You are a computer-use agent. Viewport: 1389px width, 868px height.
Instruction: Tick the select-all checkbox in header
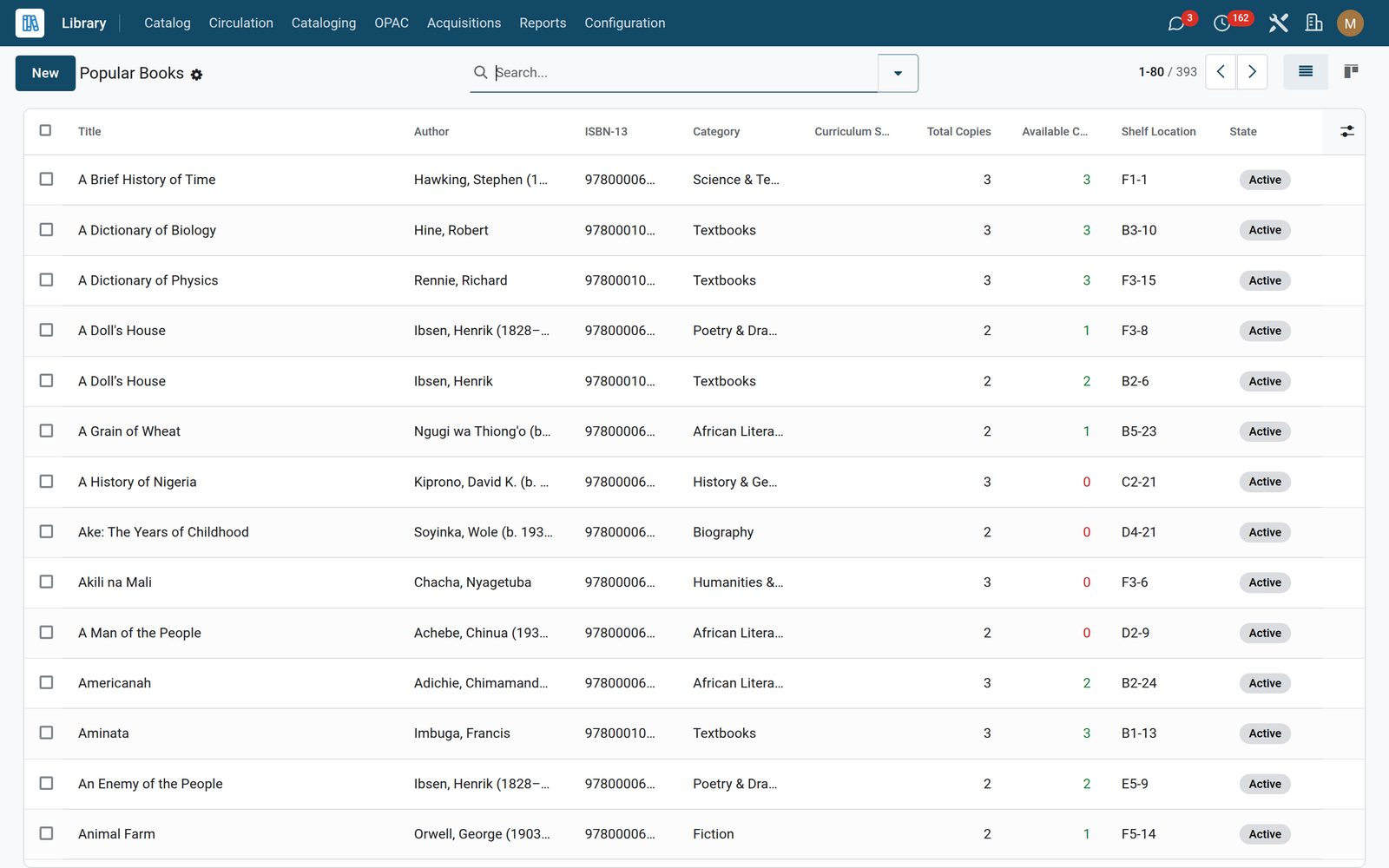coord(45,130)
